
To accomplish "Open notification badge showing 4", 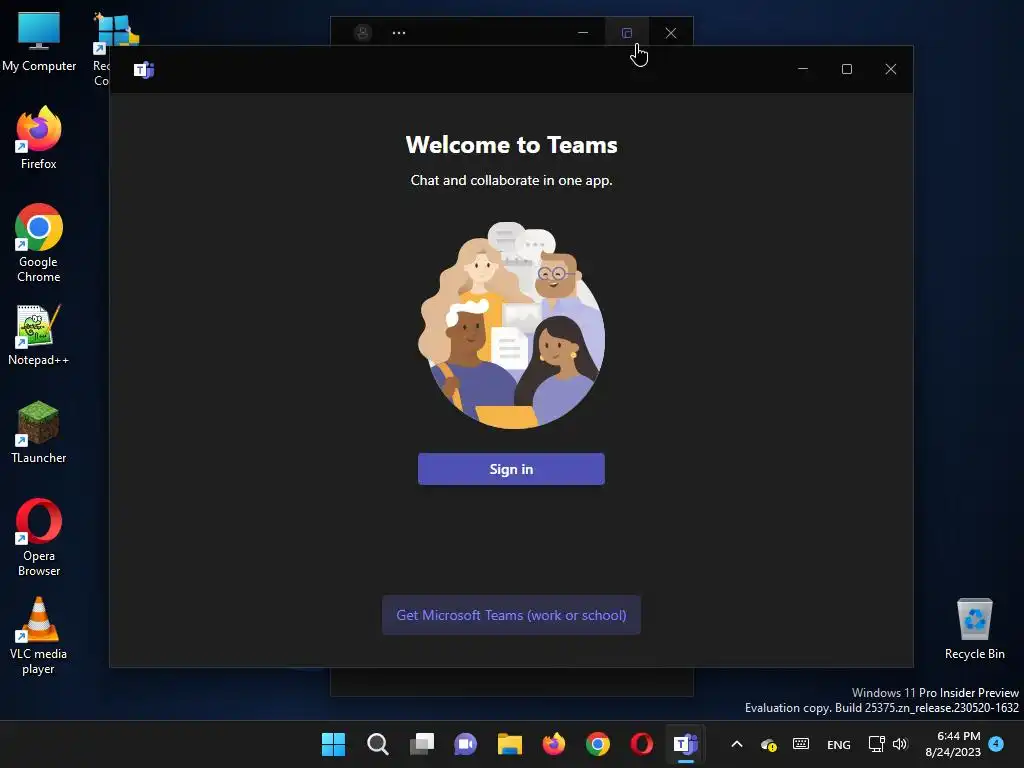I will [996, 744].
